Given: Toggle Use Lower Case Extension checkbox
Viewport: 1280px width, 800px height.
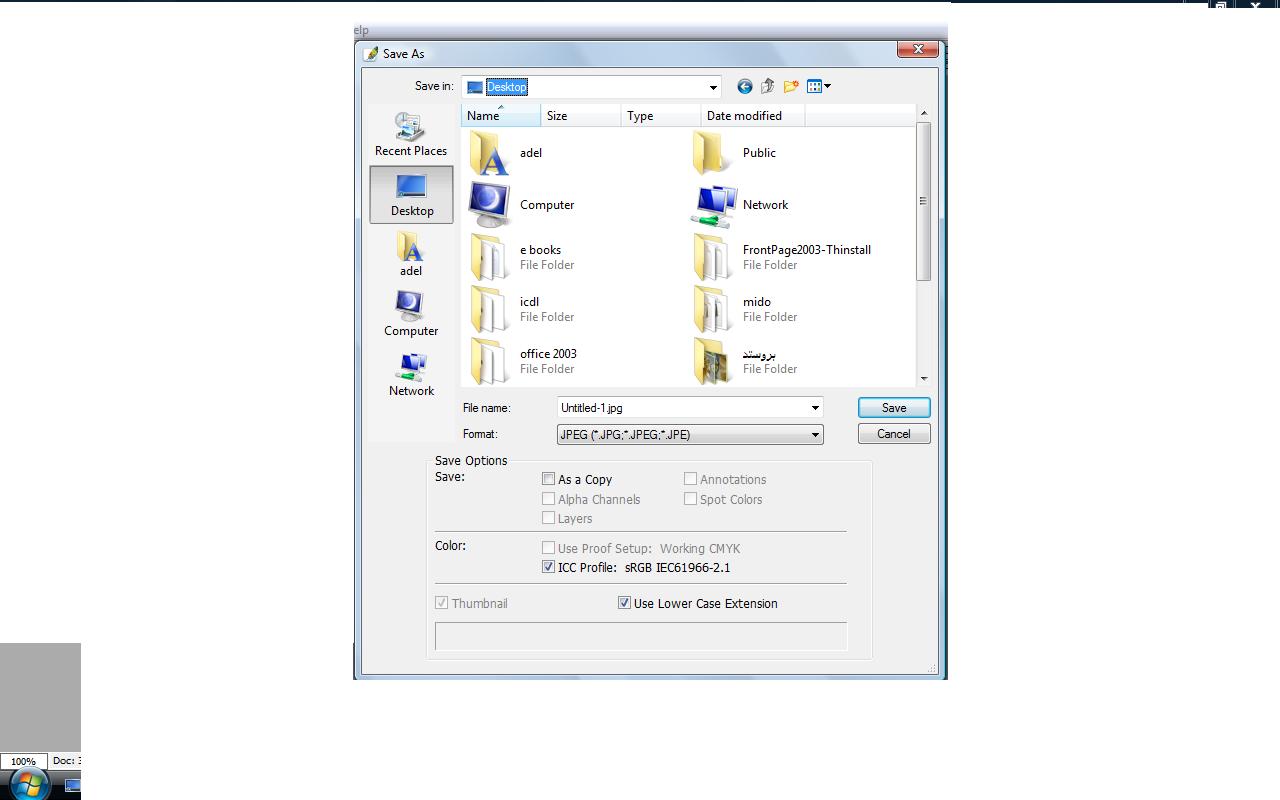Looking at the screenshot, I should click(x=624, y=603).
